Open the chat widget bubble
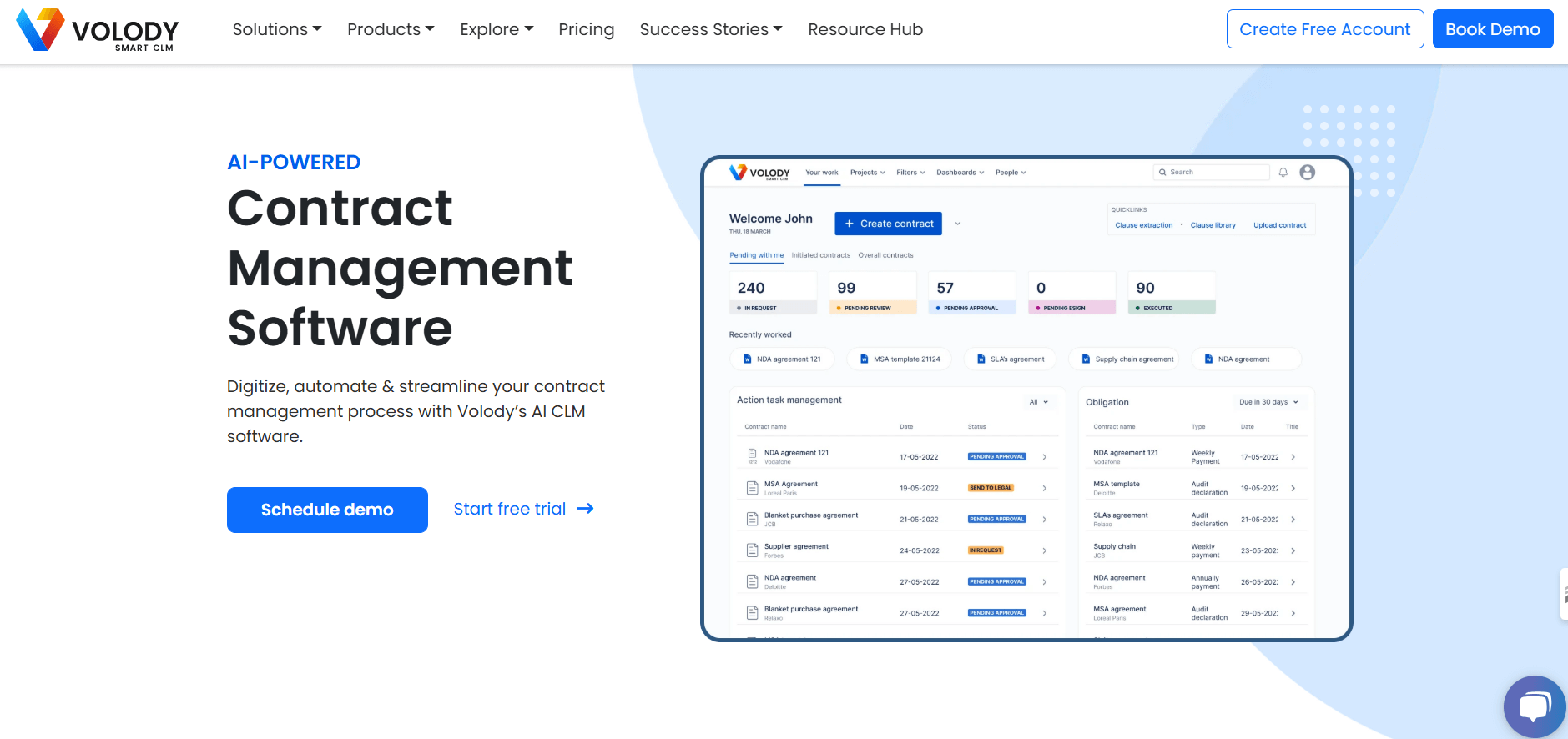 pyautogui.click(x=1535, y=706)
